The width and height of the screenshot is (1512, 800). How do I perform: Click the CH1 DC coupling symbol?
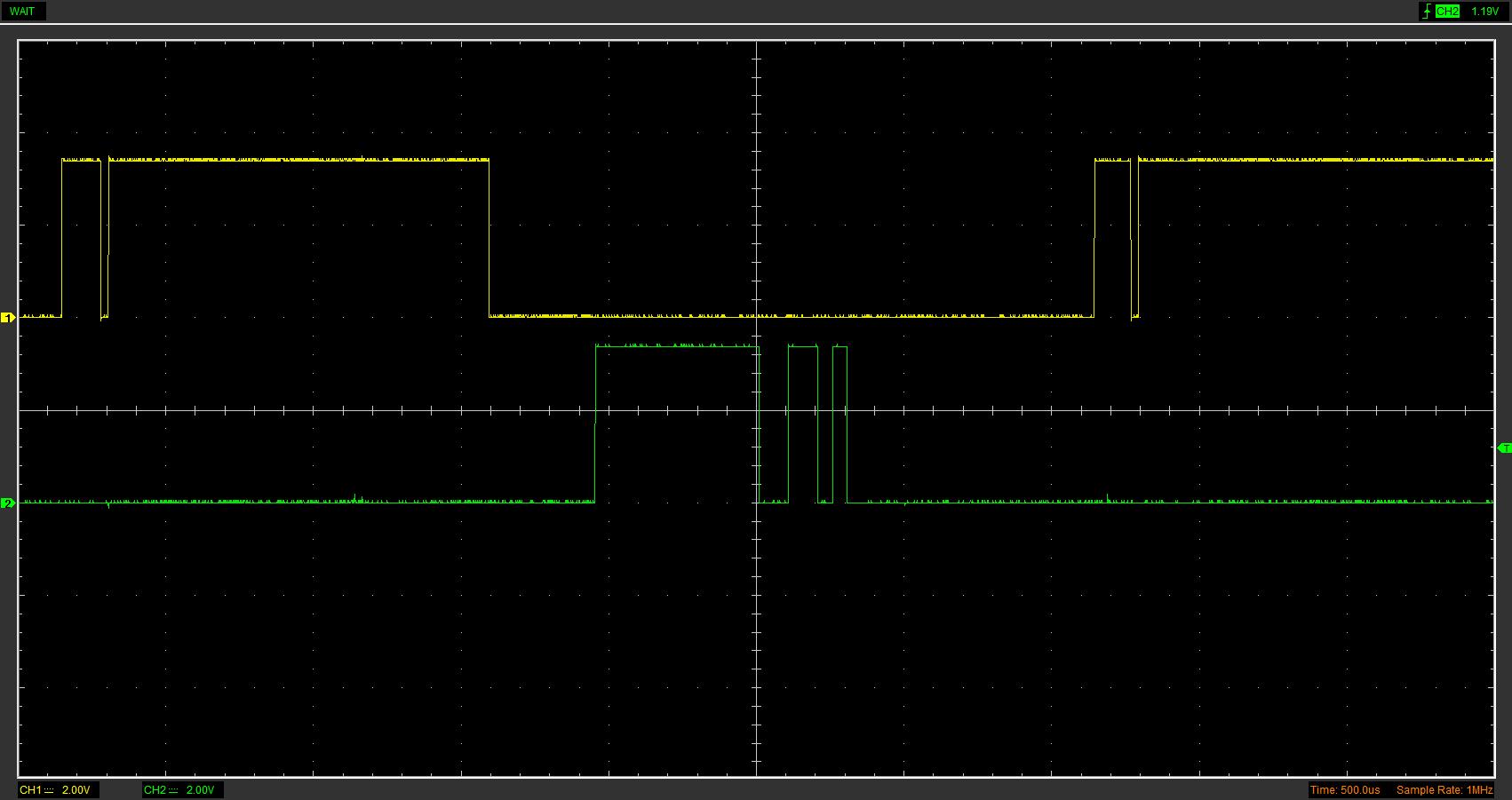pos(49,790)
